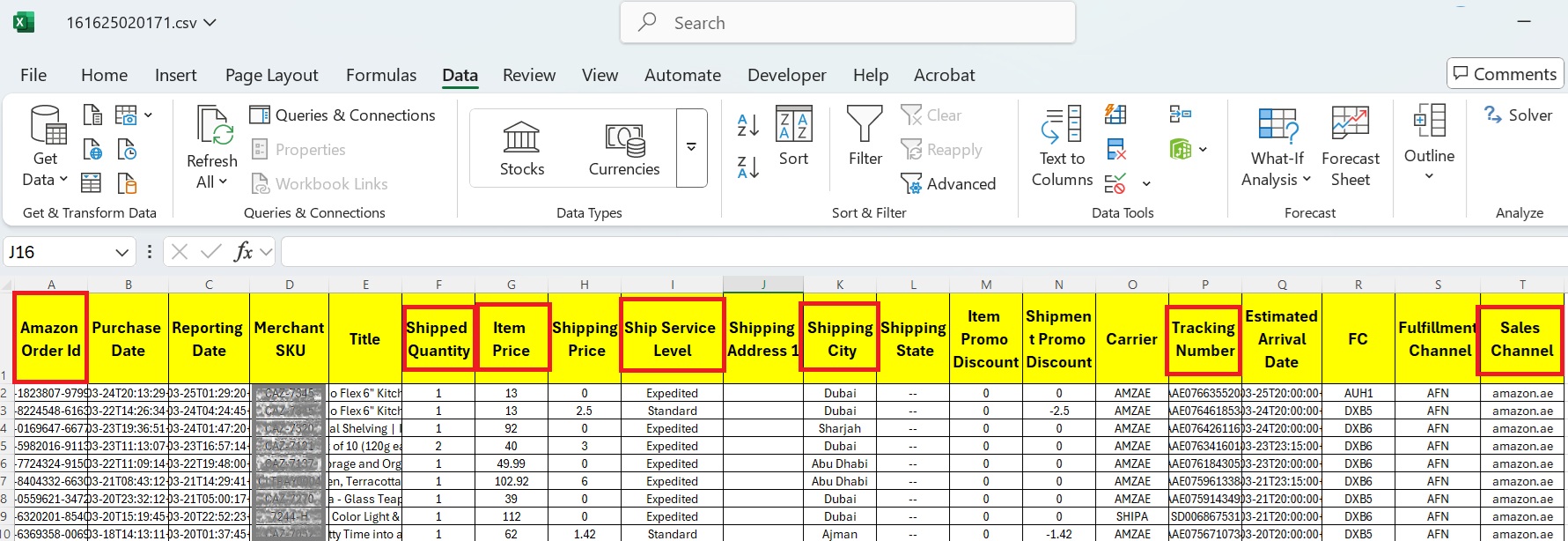This screenshot has width=1568, height=541.
Task: Click the formula bar input
Action: (x=923, y=252)
